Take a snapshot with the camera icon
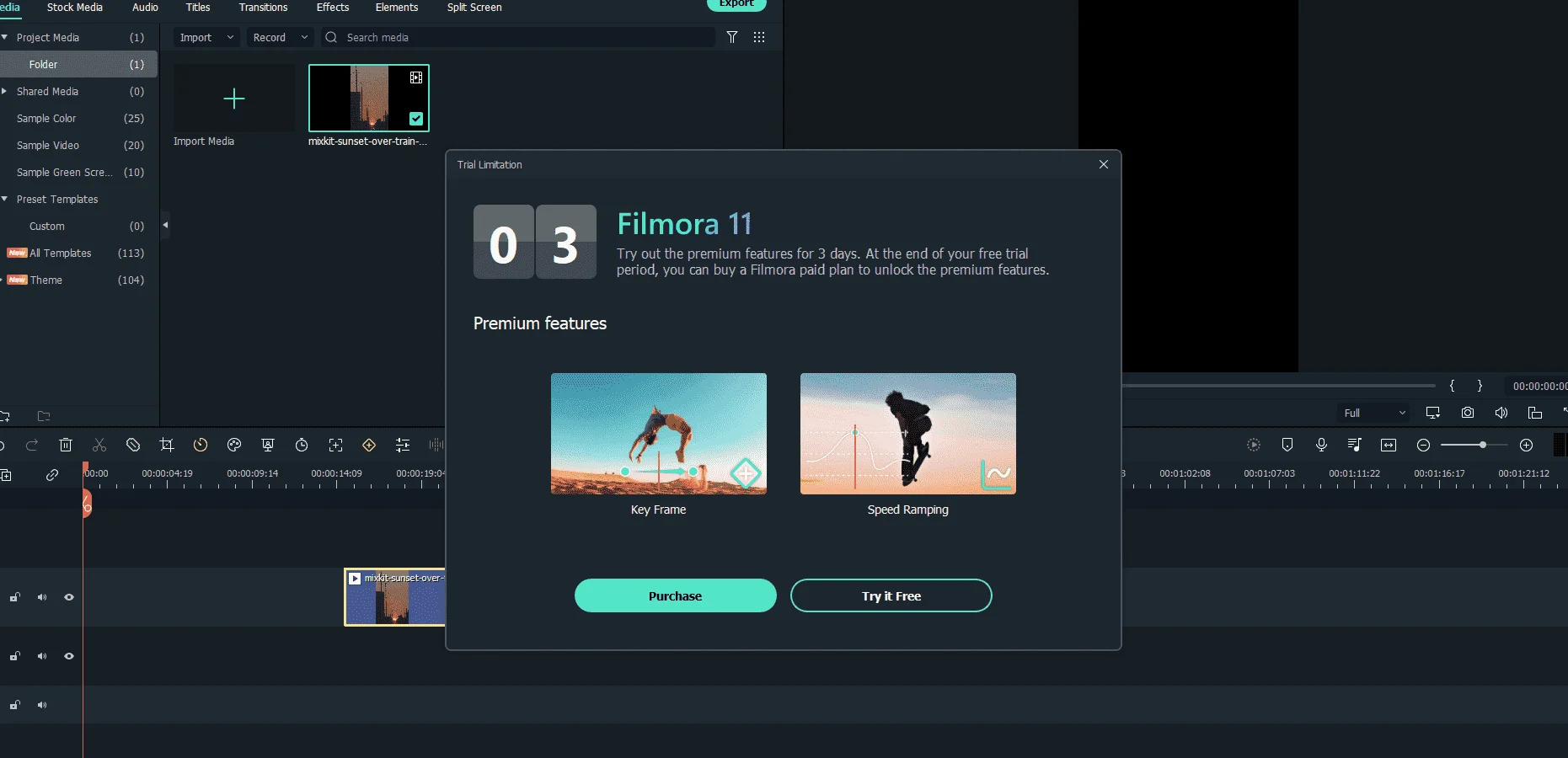 1468,413
